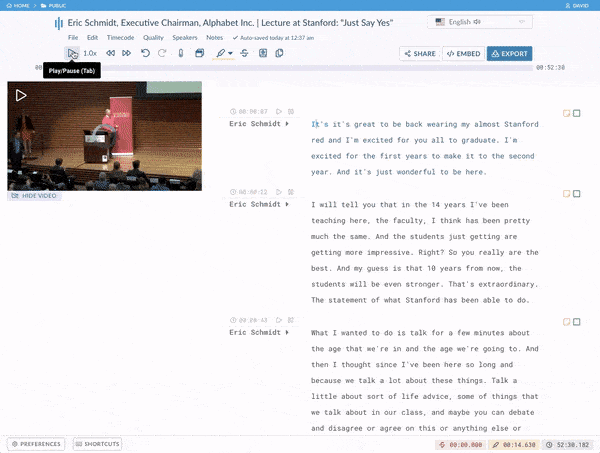Click the play overlay on video thumbnail
Screen dimensions: 600x453
[21, 96]
